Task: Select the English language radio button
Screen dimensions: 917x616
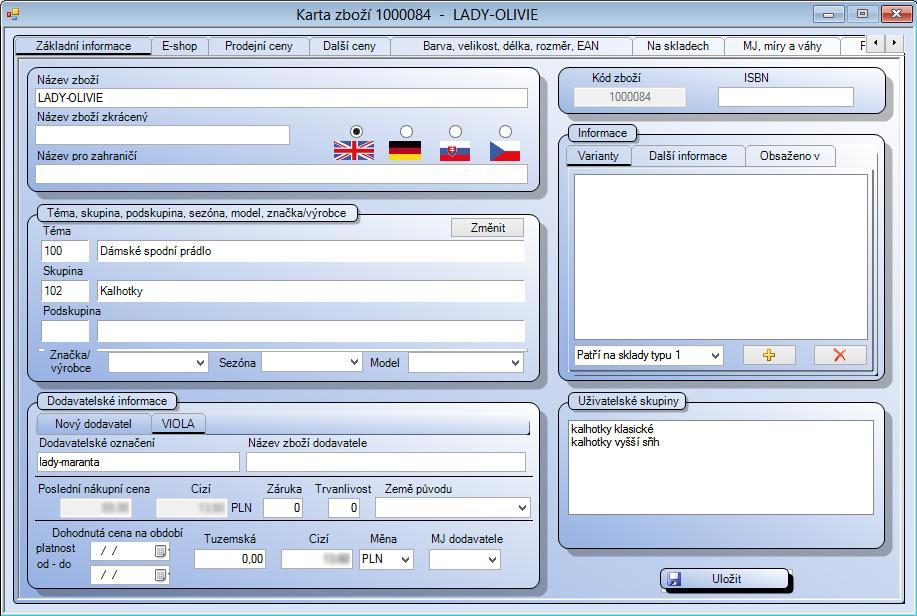Action: click(356, 131)
